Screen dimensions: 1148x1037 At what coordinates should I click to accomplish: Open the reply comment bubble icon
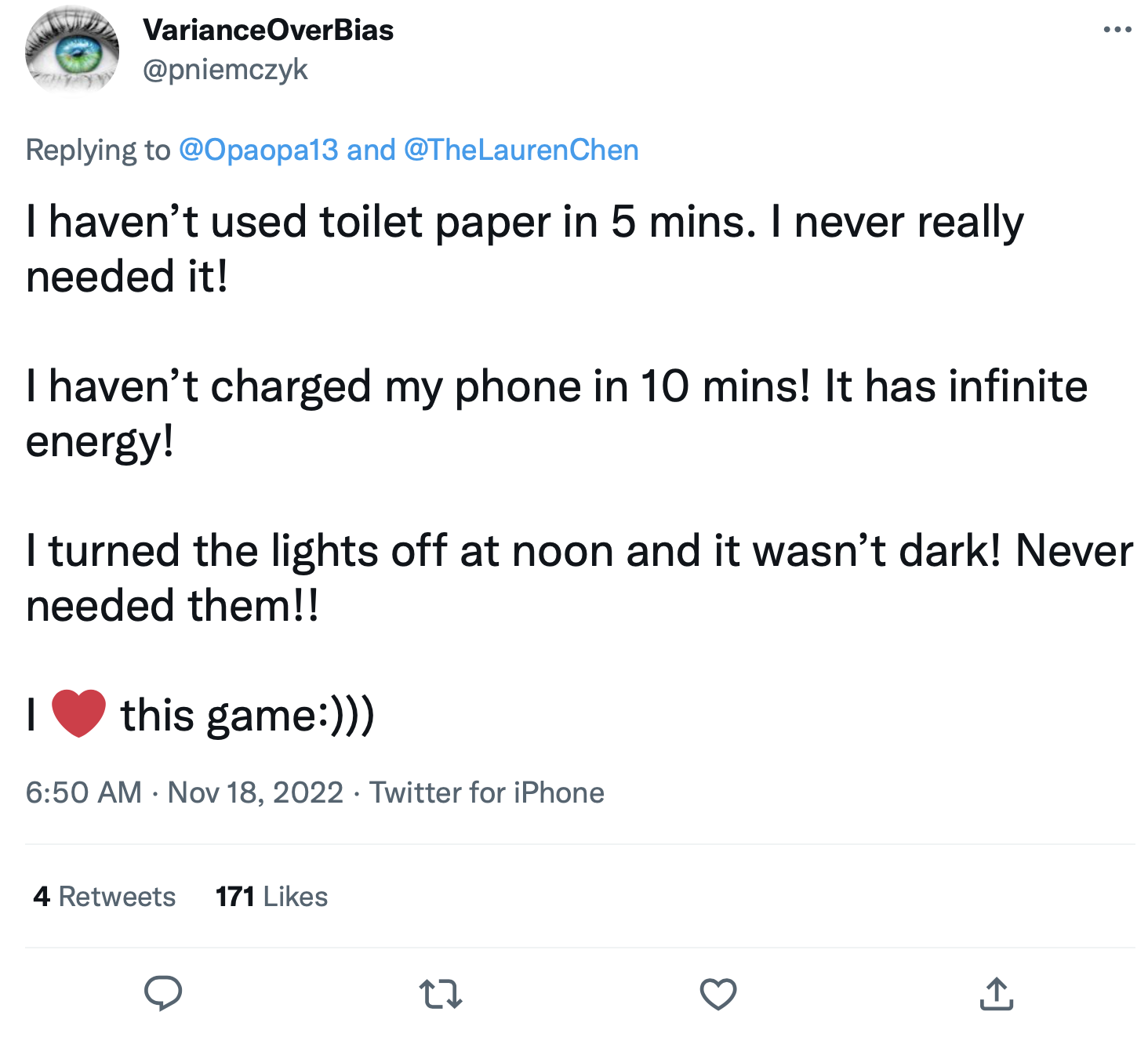[x=163, y=993]
